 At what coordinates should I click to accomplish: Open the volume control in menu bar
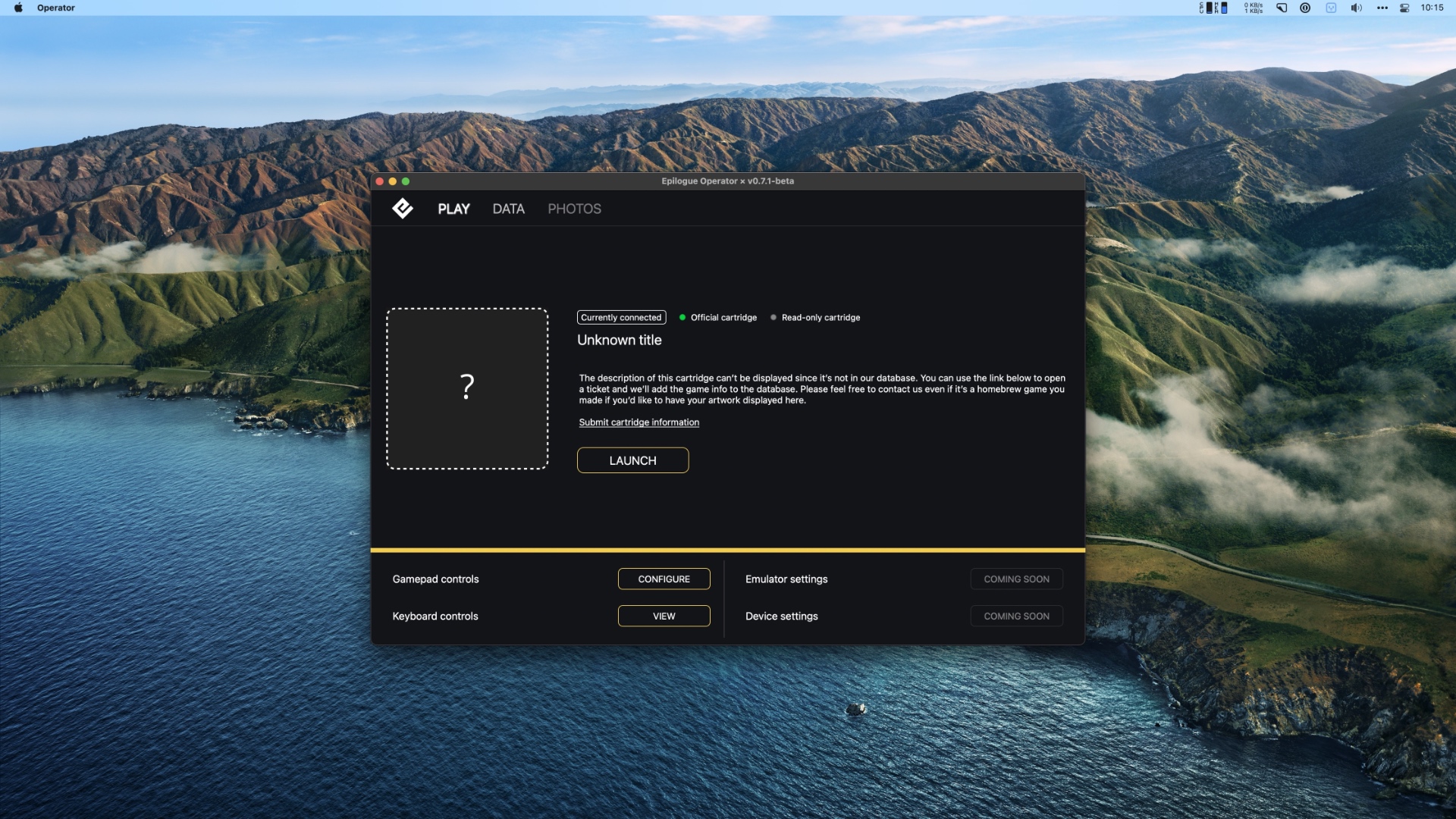click(x=1356, y=8)
